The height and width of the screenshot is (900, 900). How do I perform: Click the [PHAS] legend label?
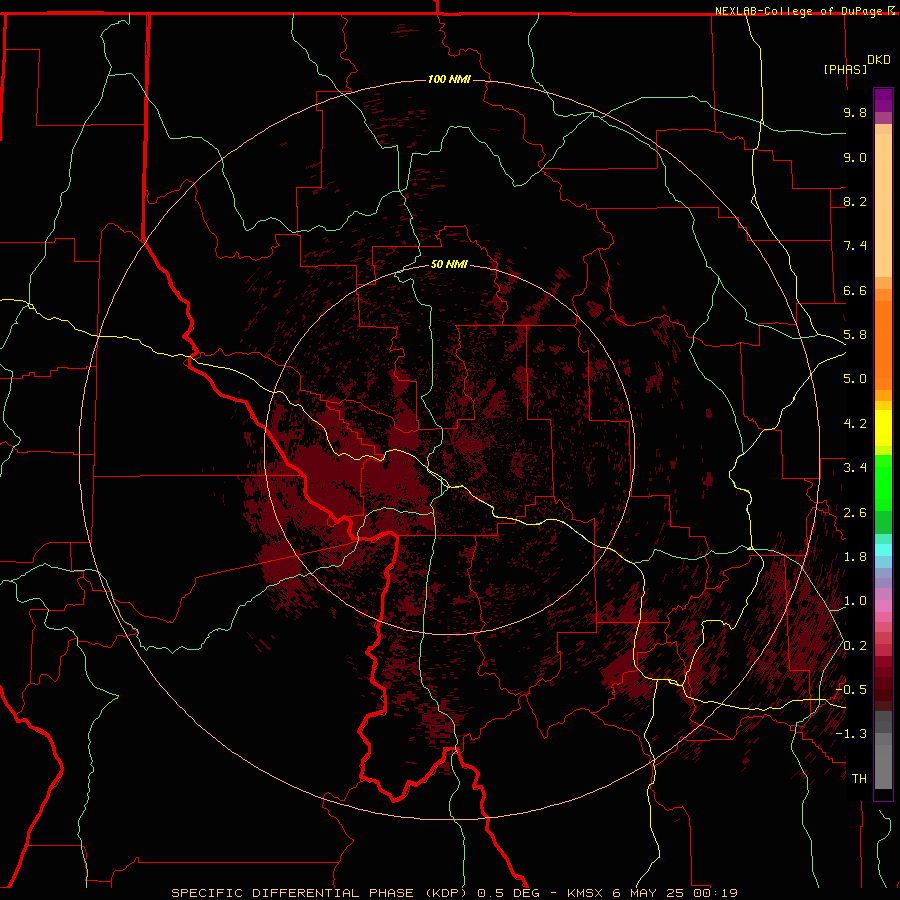845,69
